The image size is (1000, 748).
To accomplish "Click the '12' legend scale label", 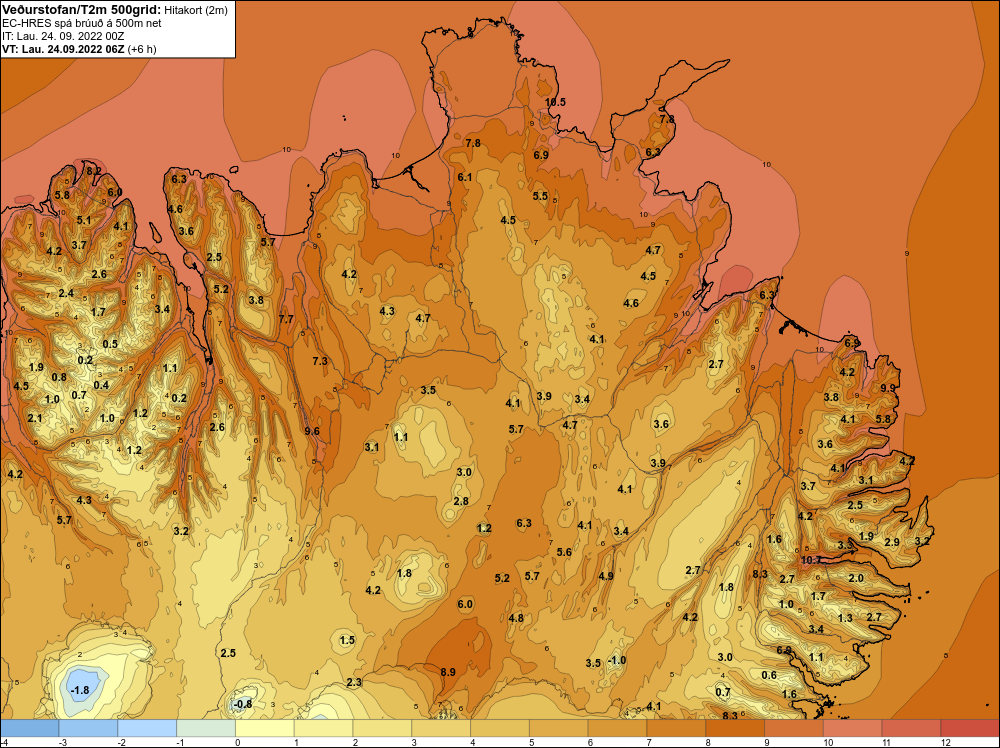I will [x=946, y=742].
